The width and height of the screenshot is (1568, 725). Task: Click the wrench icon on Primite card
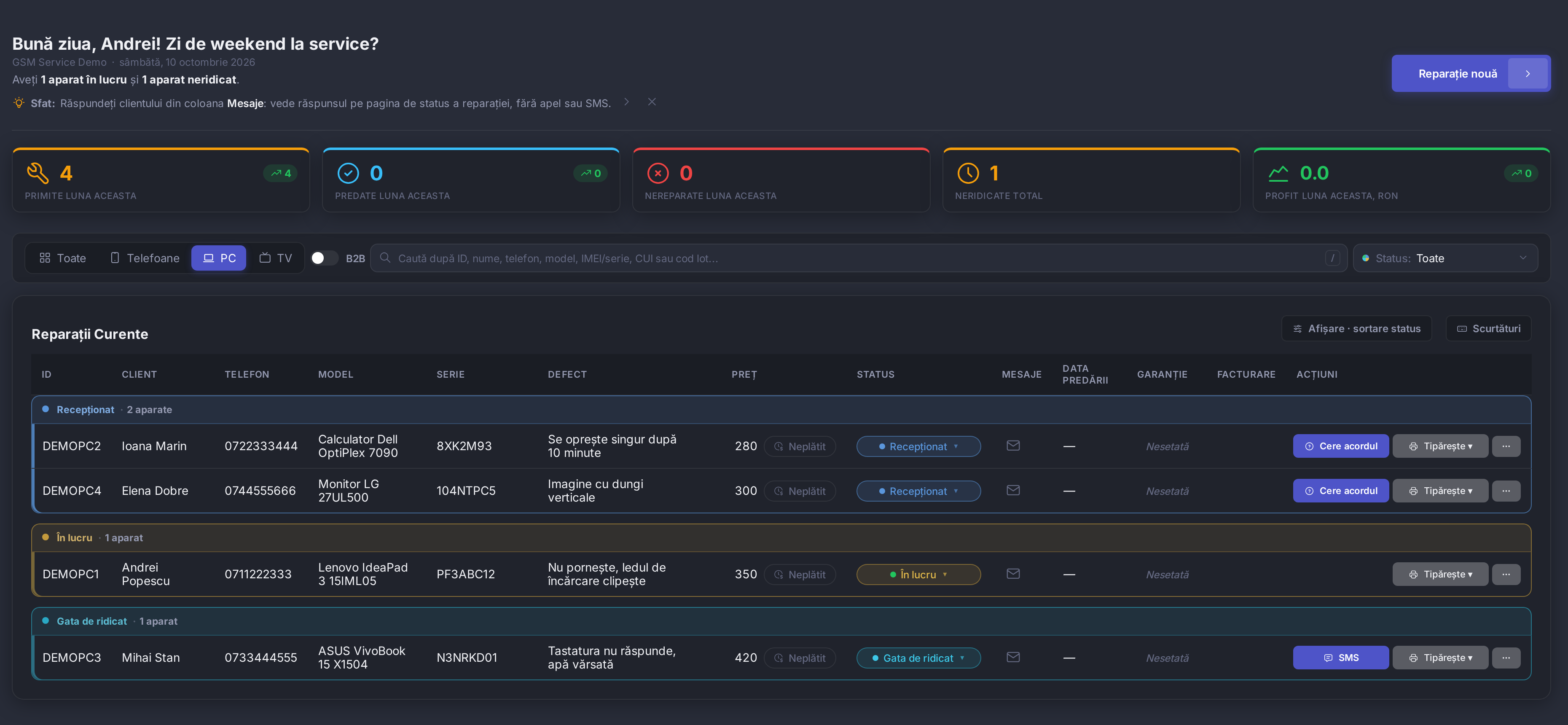pos(38,173)
